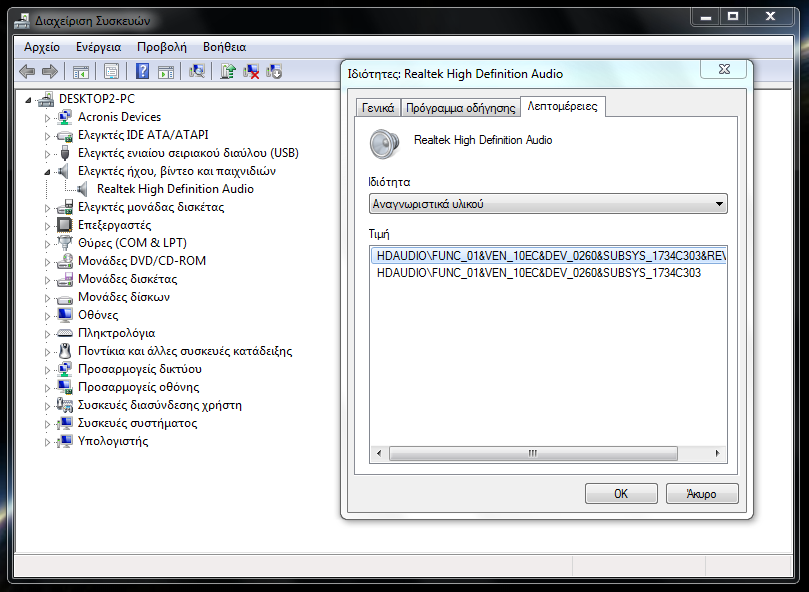Open the Προβολή menu
Screen dimensions: 809x592
coord(162,47)
